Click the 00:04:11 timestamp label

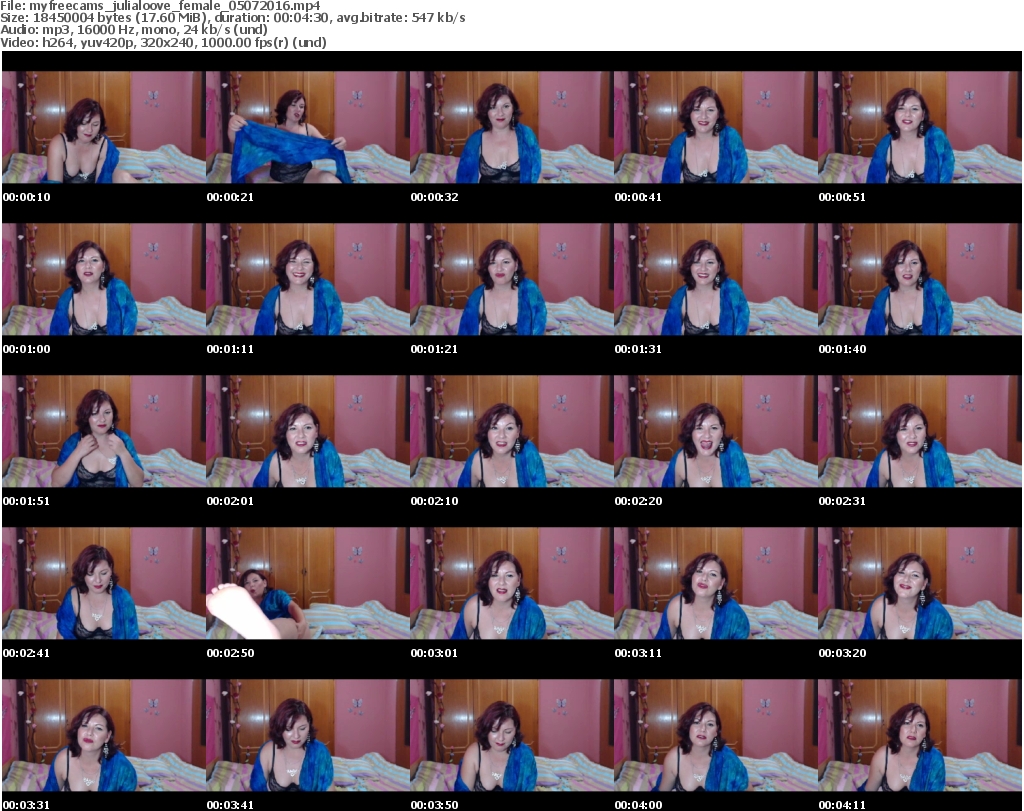click(x=842, y=804)
